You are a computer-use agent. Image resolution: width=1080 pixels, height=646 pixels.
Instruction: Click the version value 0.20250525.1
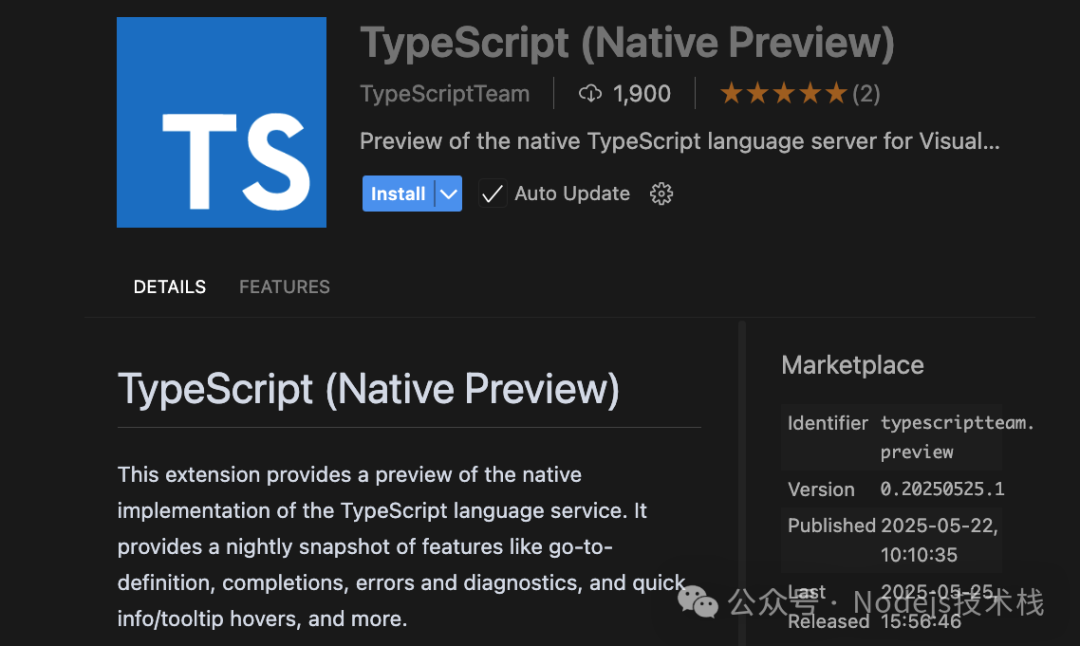942,489
